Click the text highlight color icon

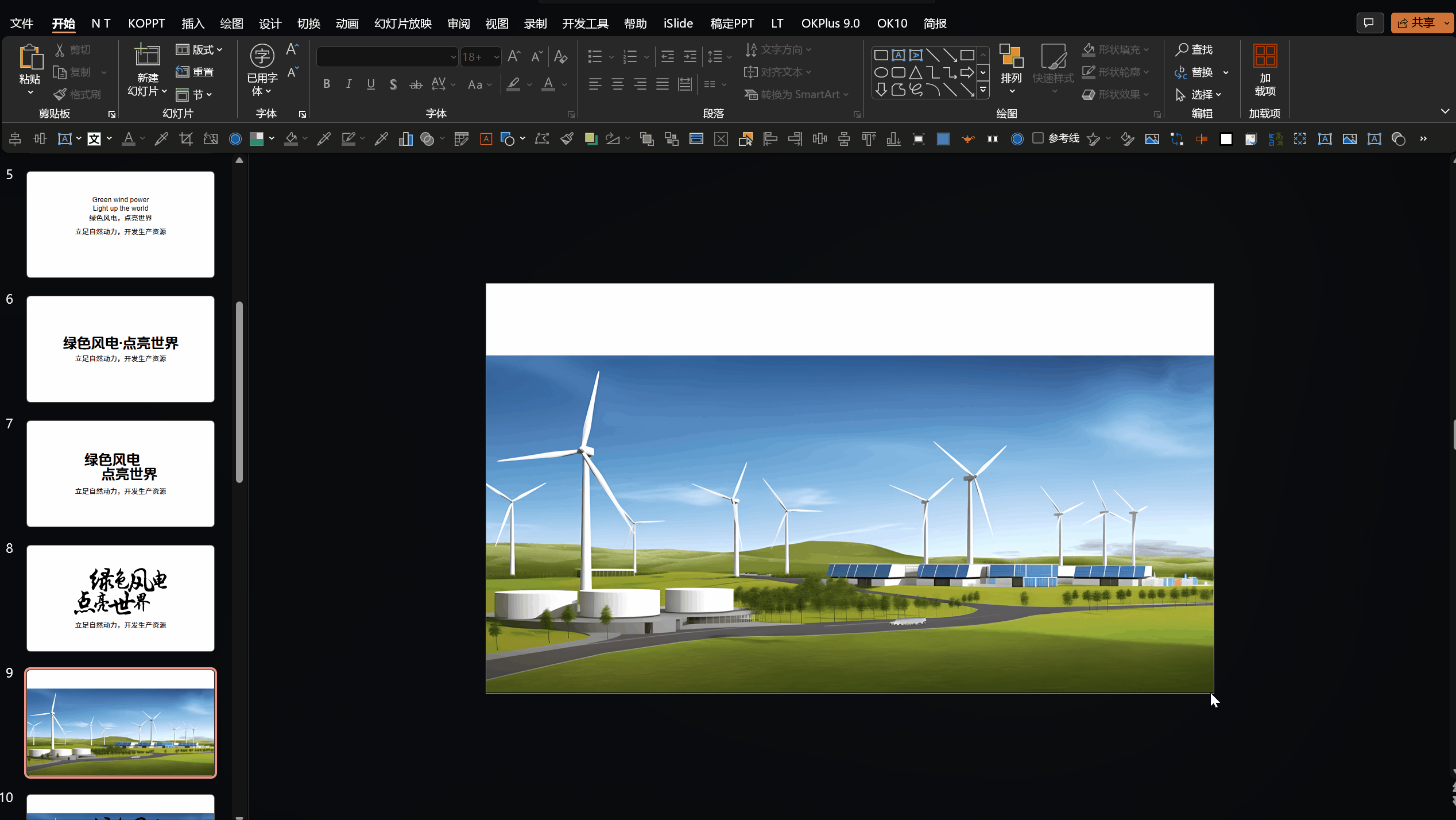[x=514, y=84]
